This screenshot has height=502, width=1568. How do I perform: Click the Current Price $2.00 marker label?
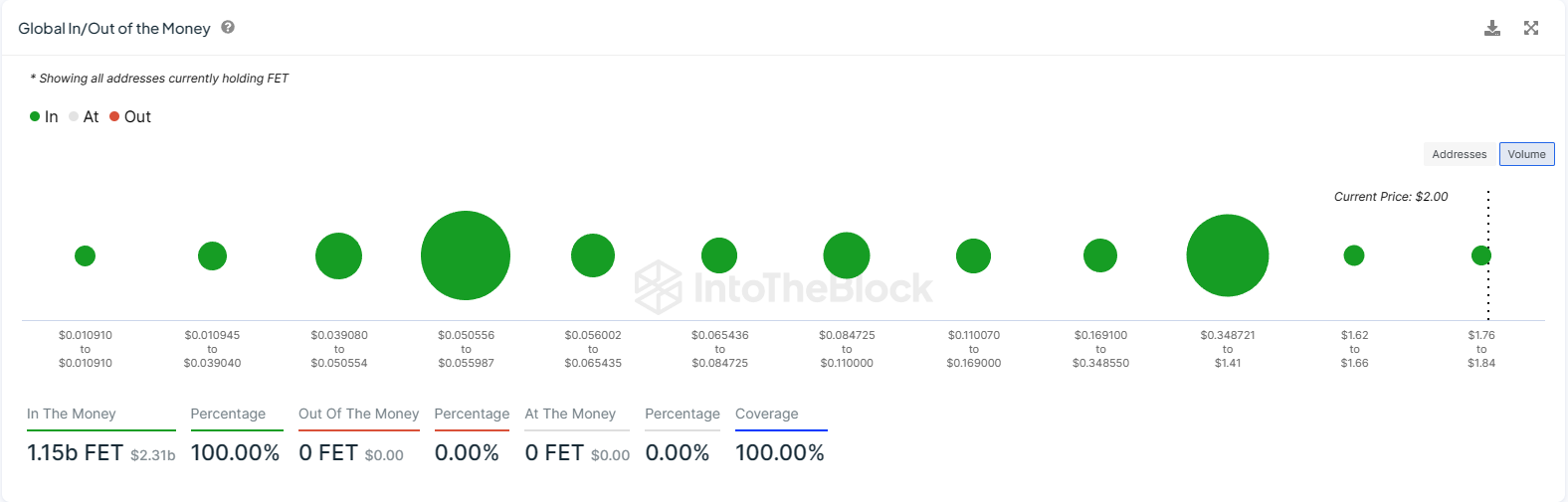tap(1391, 197)
